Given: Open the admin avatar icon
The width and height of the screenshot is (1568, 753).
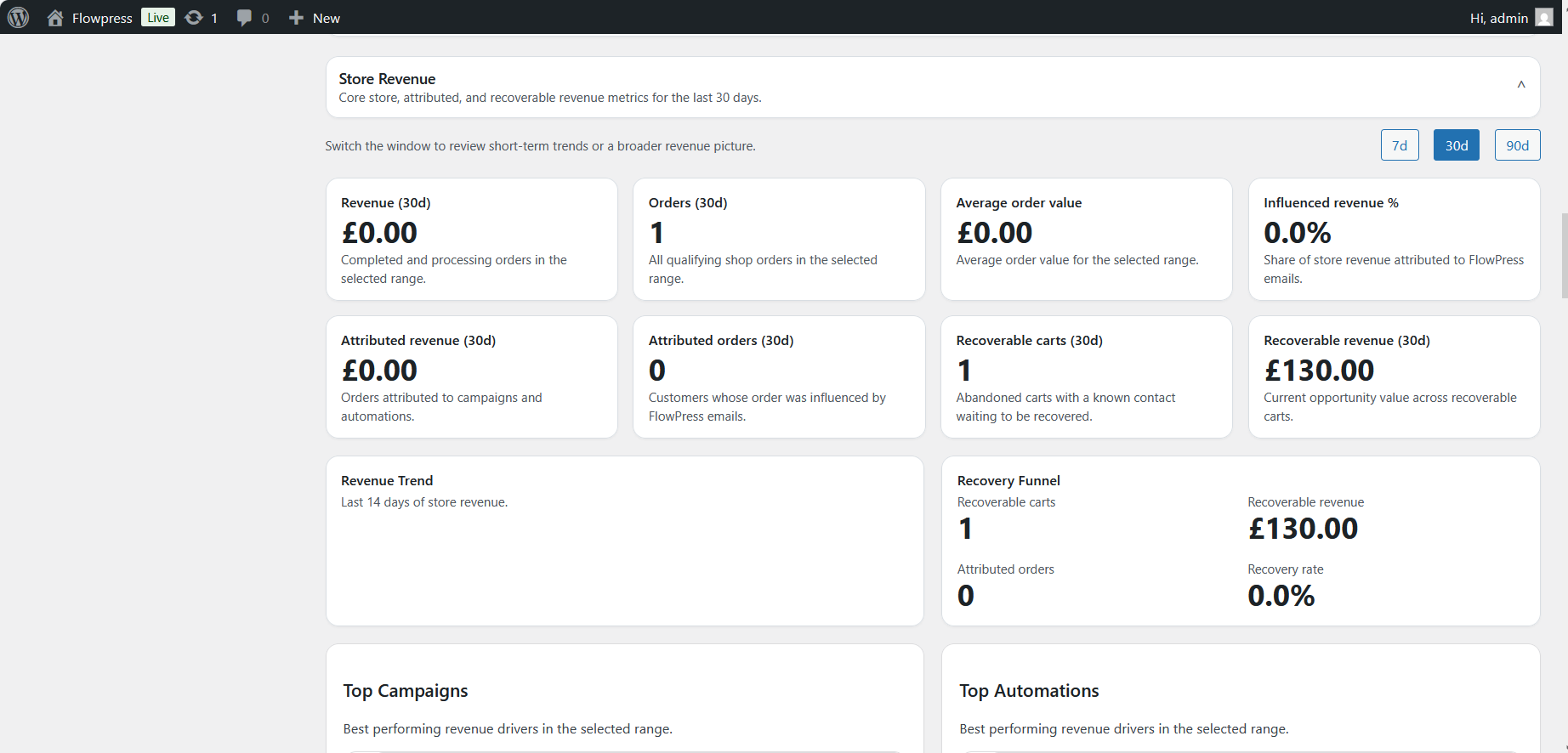Looking at the screenshot, I should point(1544,18).
